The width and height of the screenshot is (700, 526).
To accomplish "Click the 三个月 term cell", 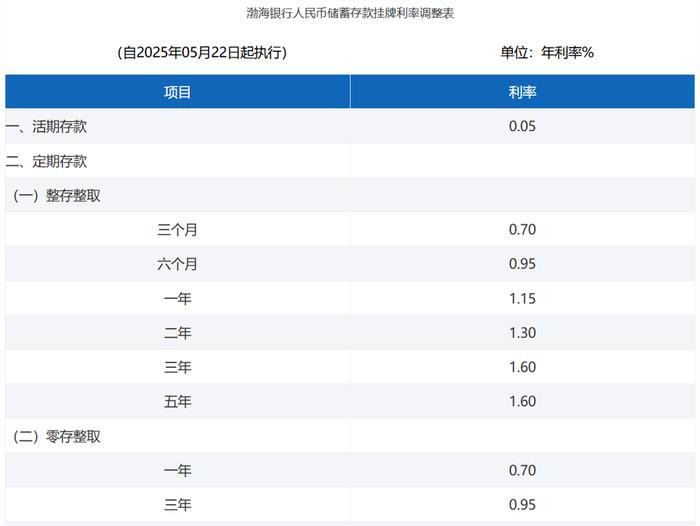I will pos(177,230).
